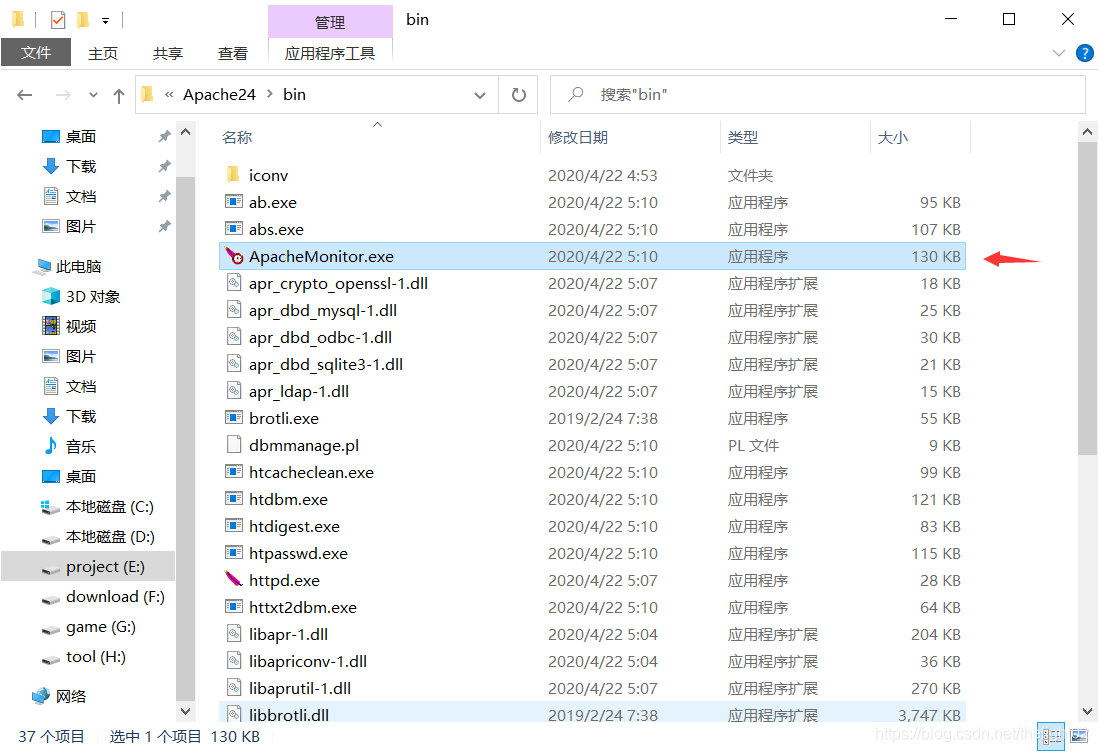The height and width of the screenshot is (752, 1099).
Task: Click the 搜索"bin" search box
Action: coord(818,95)
